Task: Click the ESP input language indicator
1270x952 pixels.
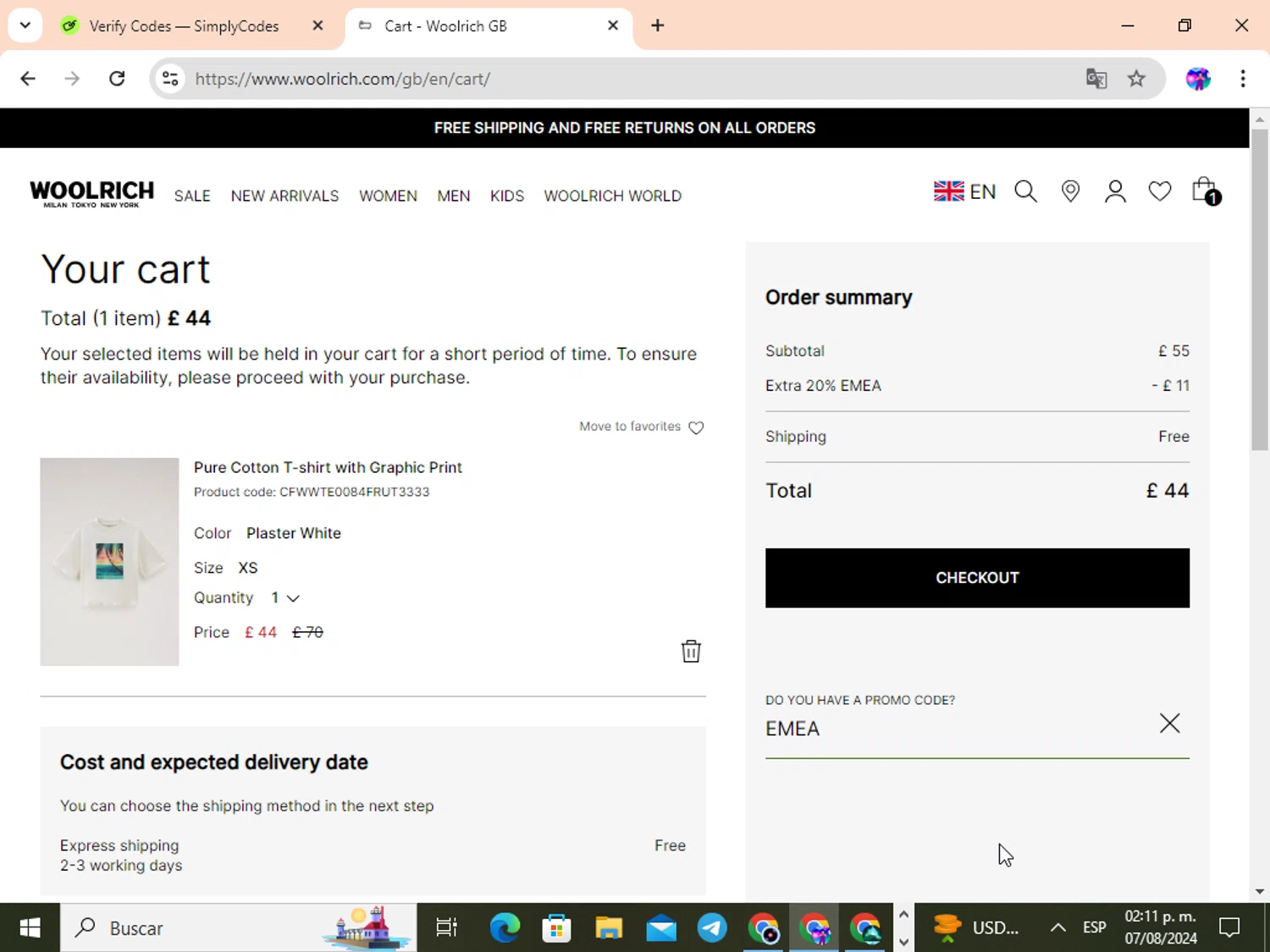Action: click(x=1094, y=927)
